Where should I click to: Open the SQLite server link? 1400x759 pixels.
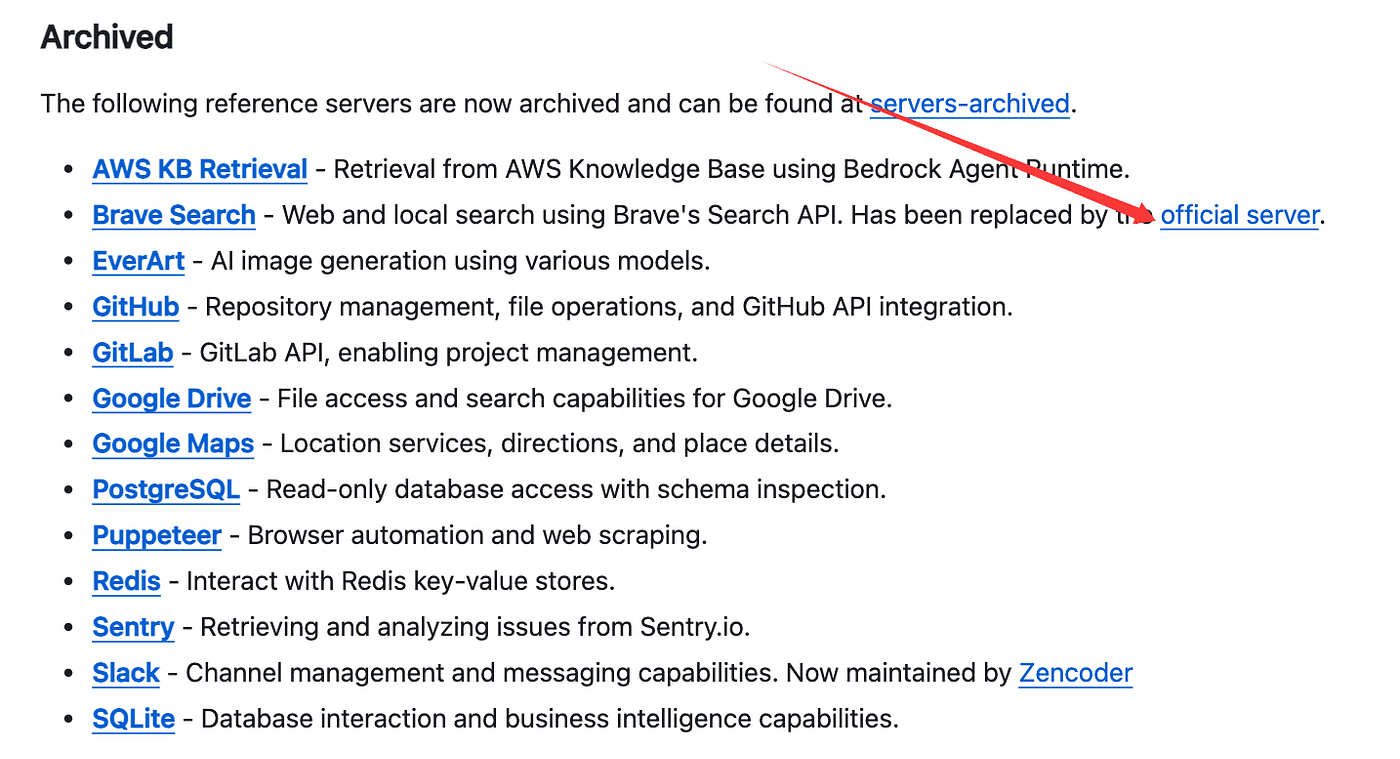tap(133, 719)
